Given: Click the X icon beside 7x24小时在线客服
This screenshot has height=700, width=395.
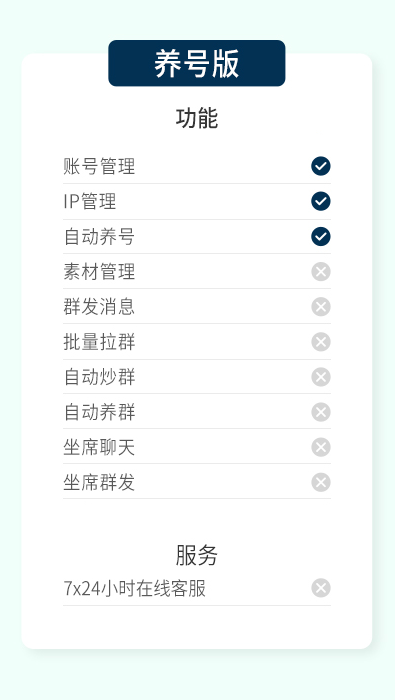Looking at the screenshot, I should pyautogui.click(x=320, y=588).
